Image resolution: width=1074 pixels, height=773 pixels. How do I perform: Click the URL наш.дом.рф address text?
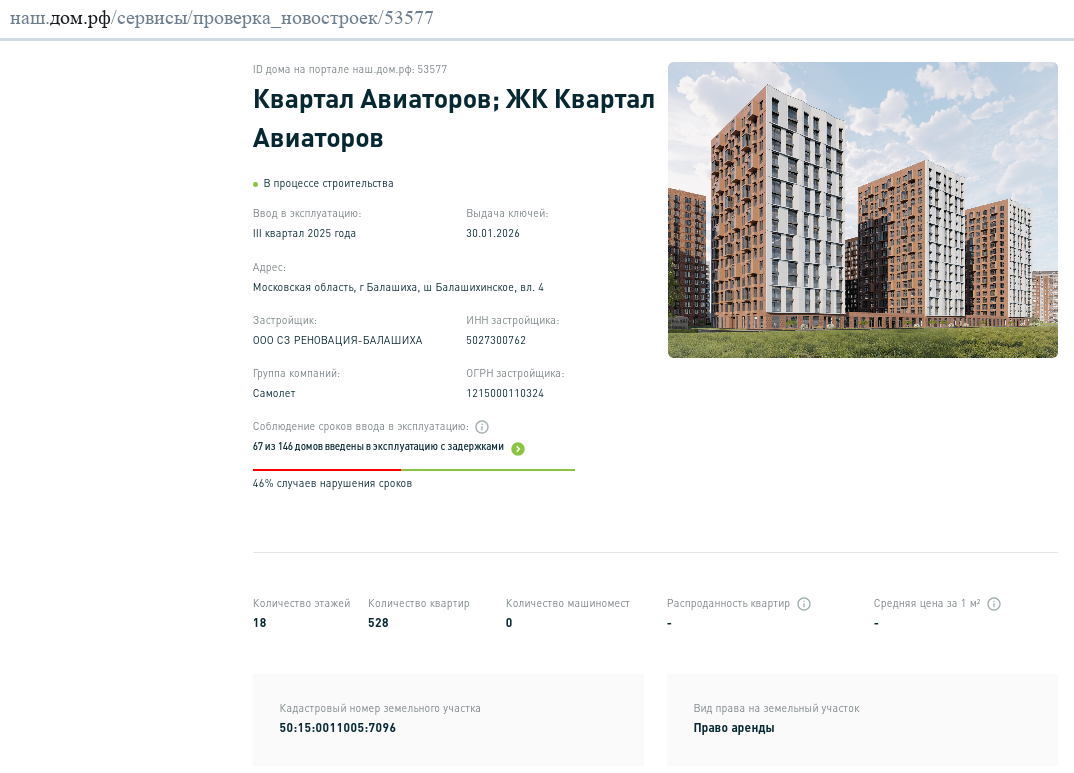tap(221, 18)
